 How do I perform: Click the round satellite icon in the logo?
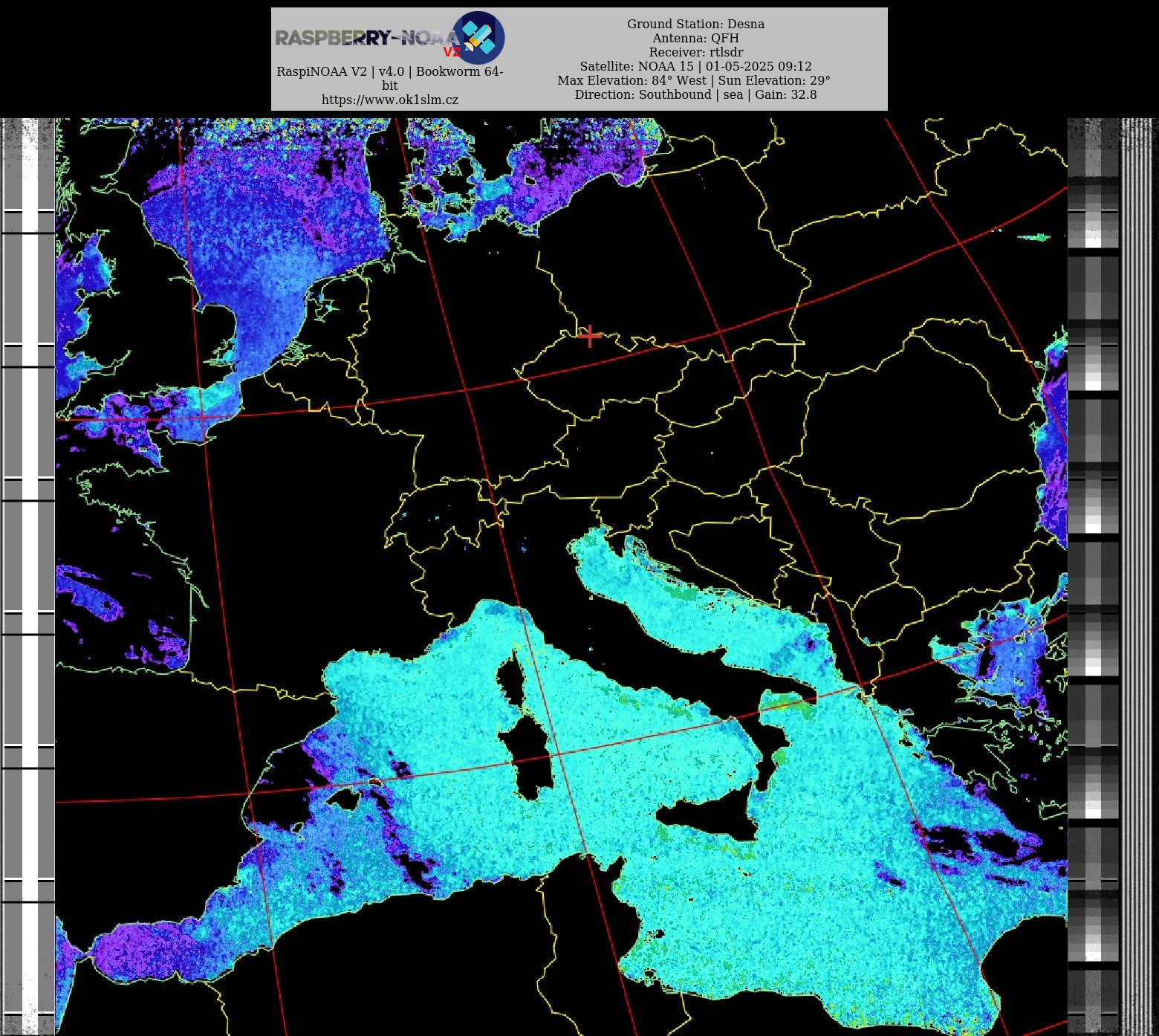pos(478,37)
